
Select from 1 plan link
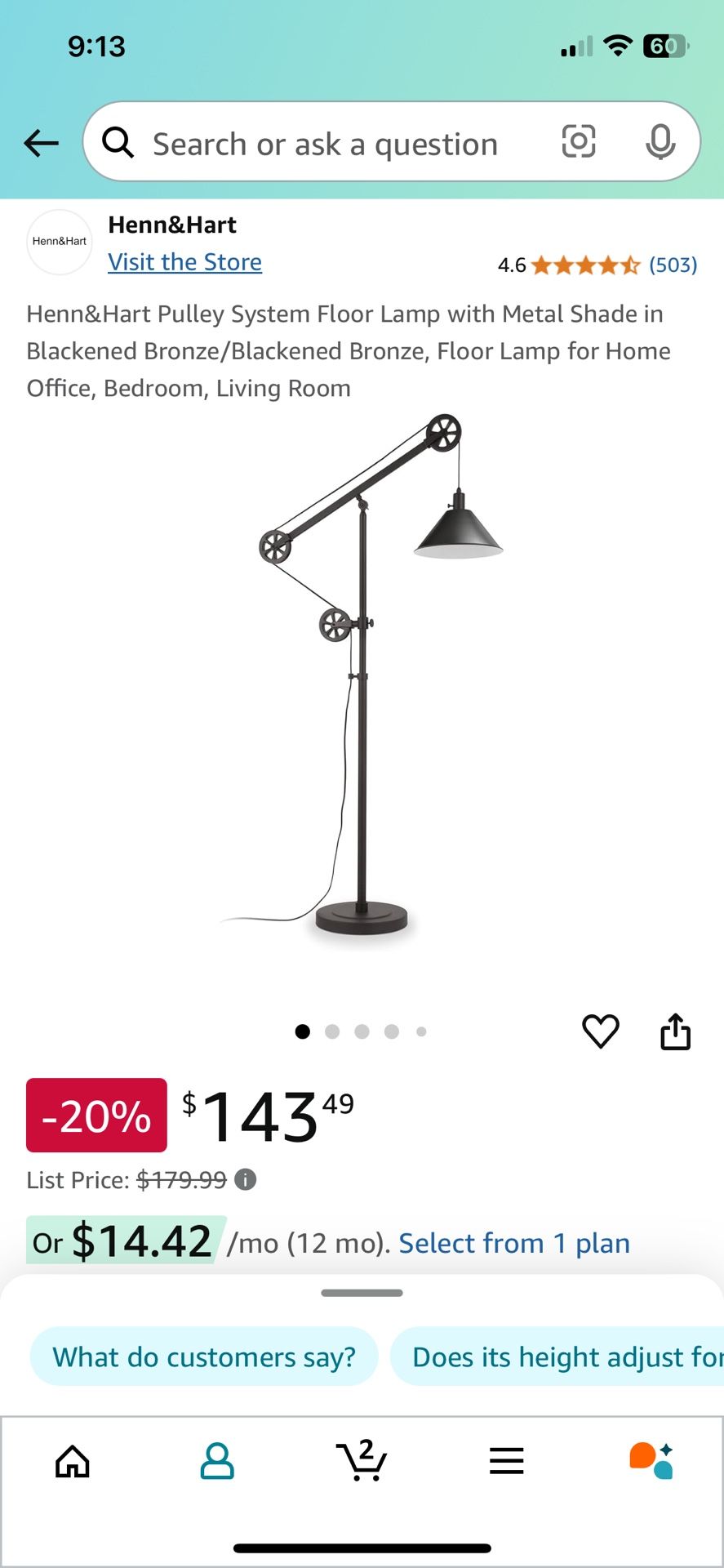(514, 1243)
